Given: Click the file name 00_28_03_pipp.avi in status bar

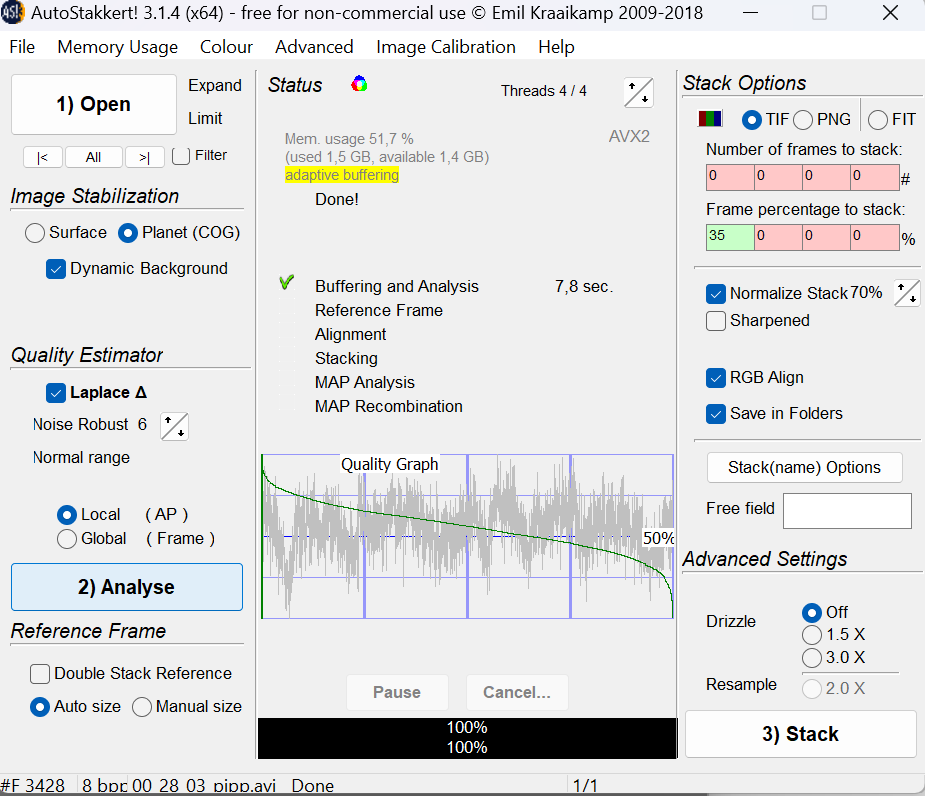Looking at the screenshot, I should click(x=204, y=786).
